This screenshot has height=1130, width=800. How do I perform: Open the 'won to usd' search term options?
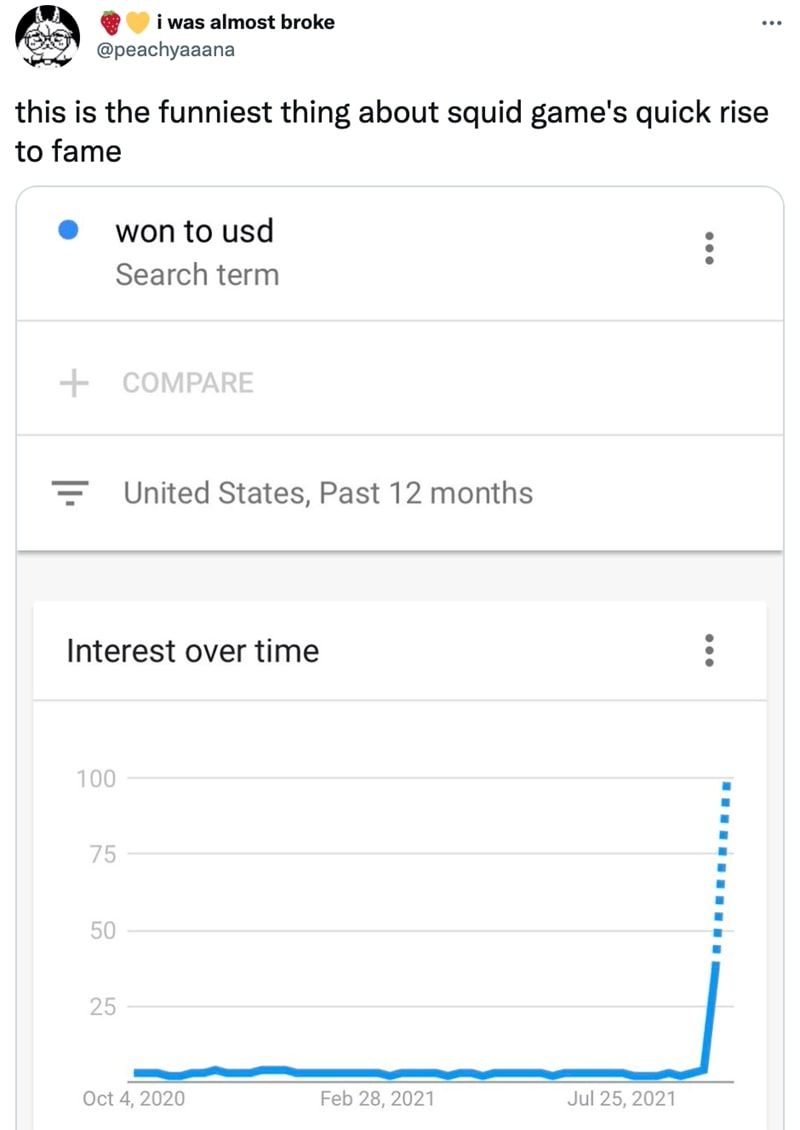pyautogui.click(x=709, y=248)
